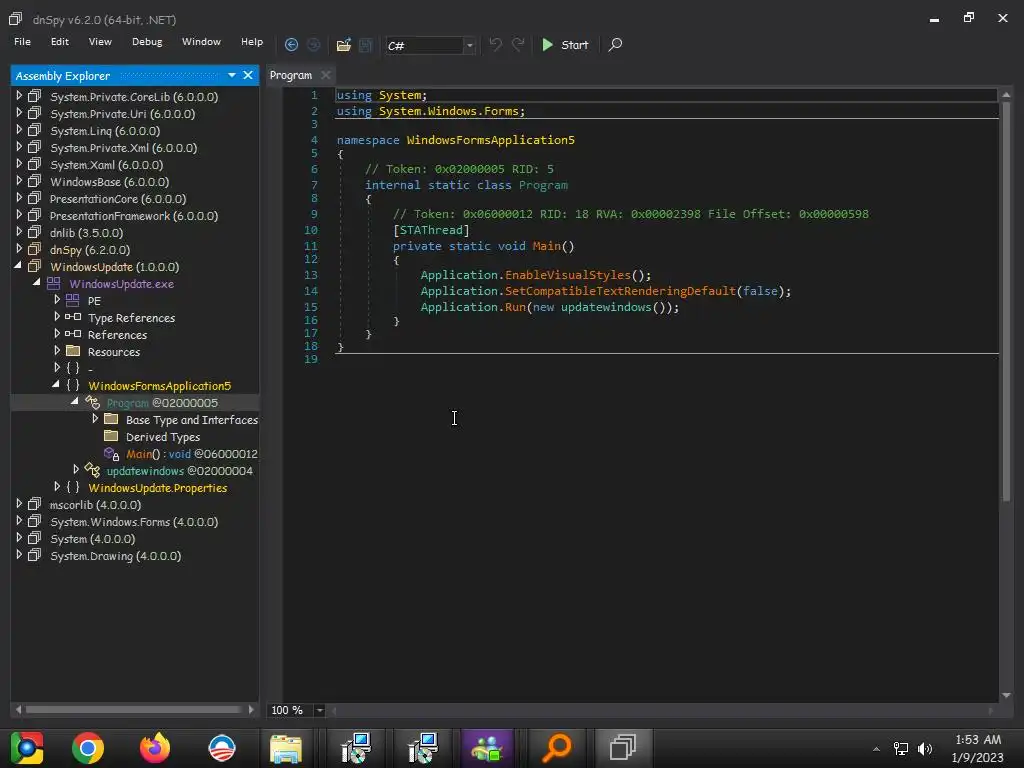The height and width of the screenshot is (768, 1024).
Task: Click the Program class icon
Action: (x=93, y=402)
